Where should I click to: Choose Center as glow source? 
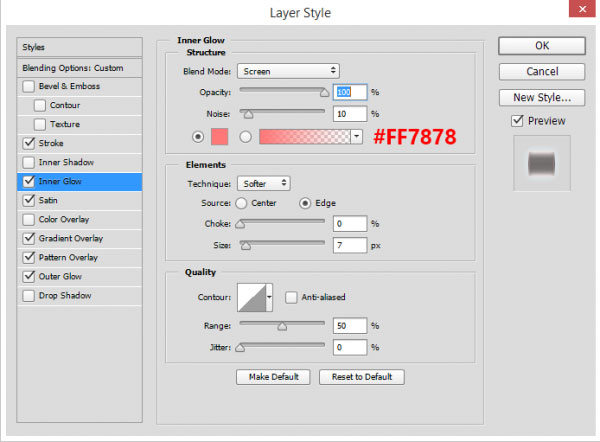[x=241, y=203]
